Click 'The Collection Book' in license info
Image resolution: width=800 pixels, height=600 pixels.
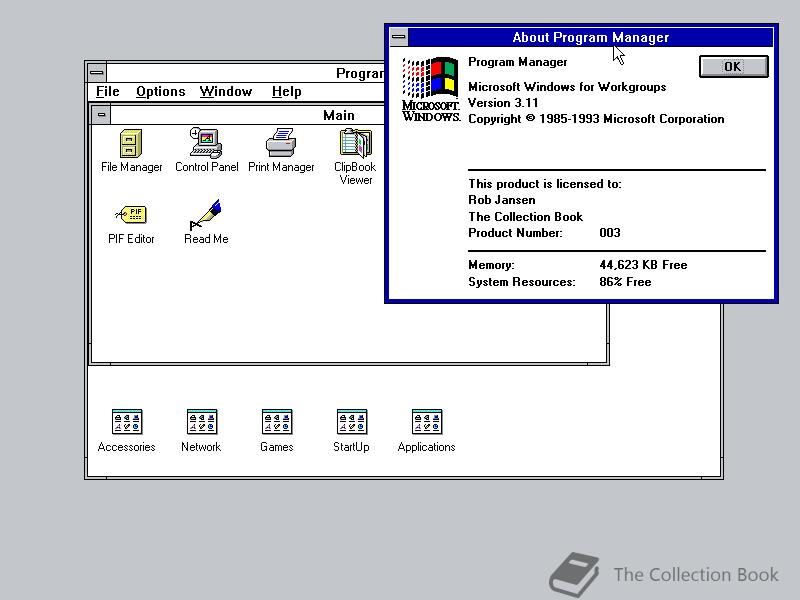(x=526, y=217)
